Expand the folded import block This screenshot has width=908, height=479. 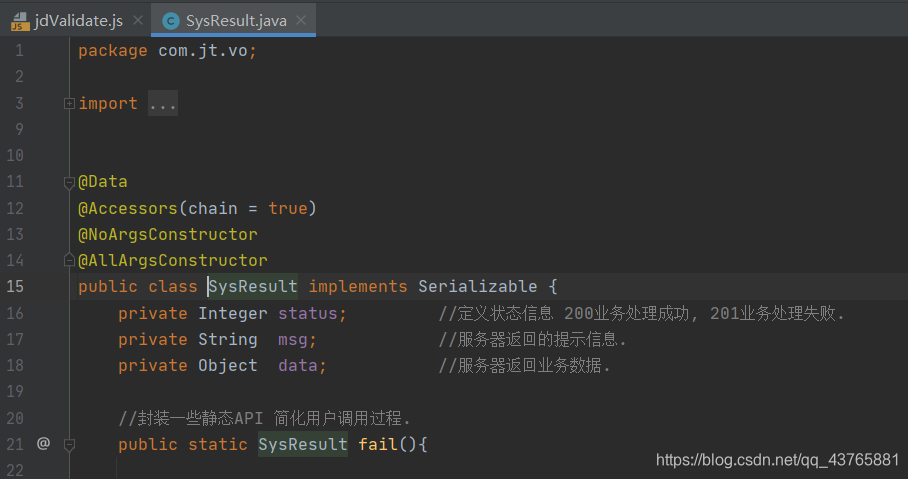(69, 104)
